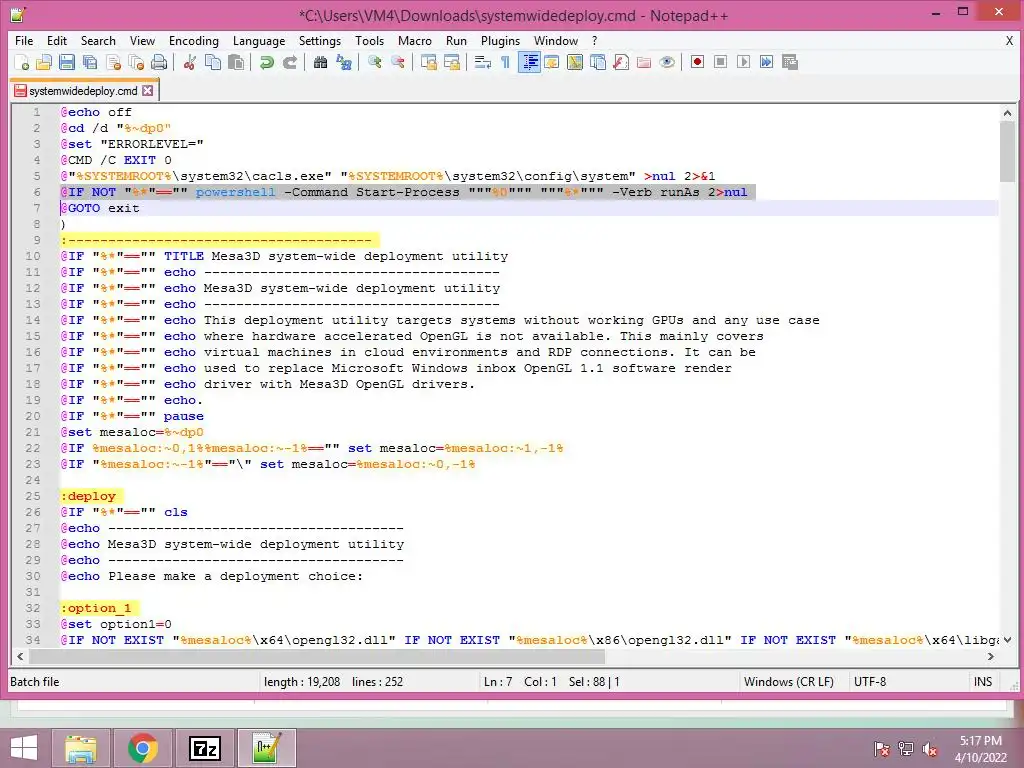
Task: Open Folder as Workspace icon
Action: click(644, 62)
